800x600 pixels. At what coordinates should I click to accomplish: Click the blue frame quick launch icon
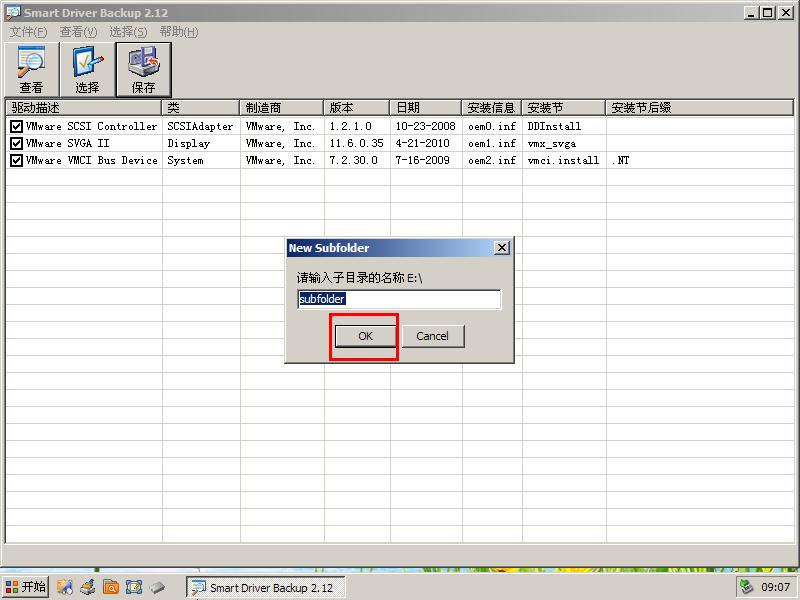coord(134,587)
